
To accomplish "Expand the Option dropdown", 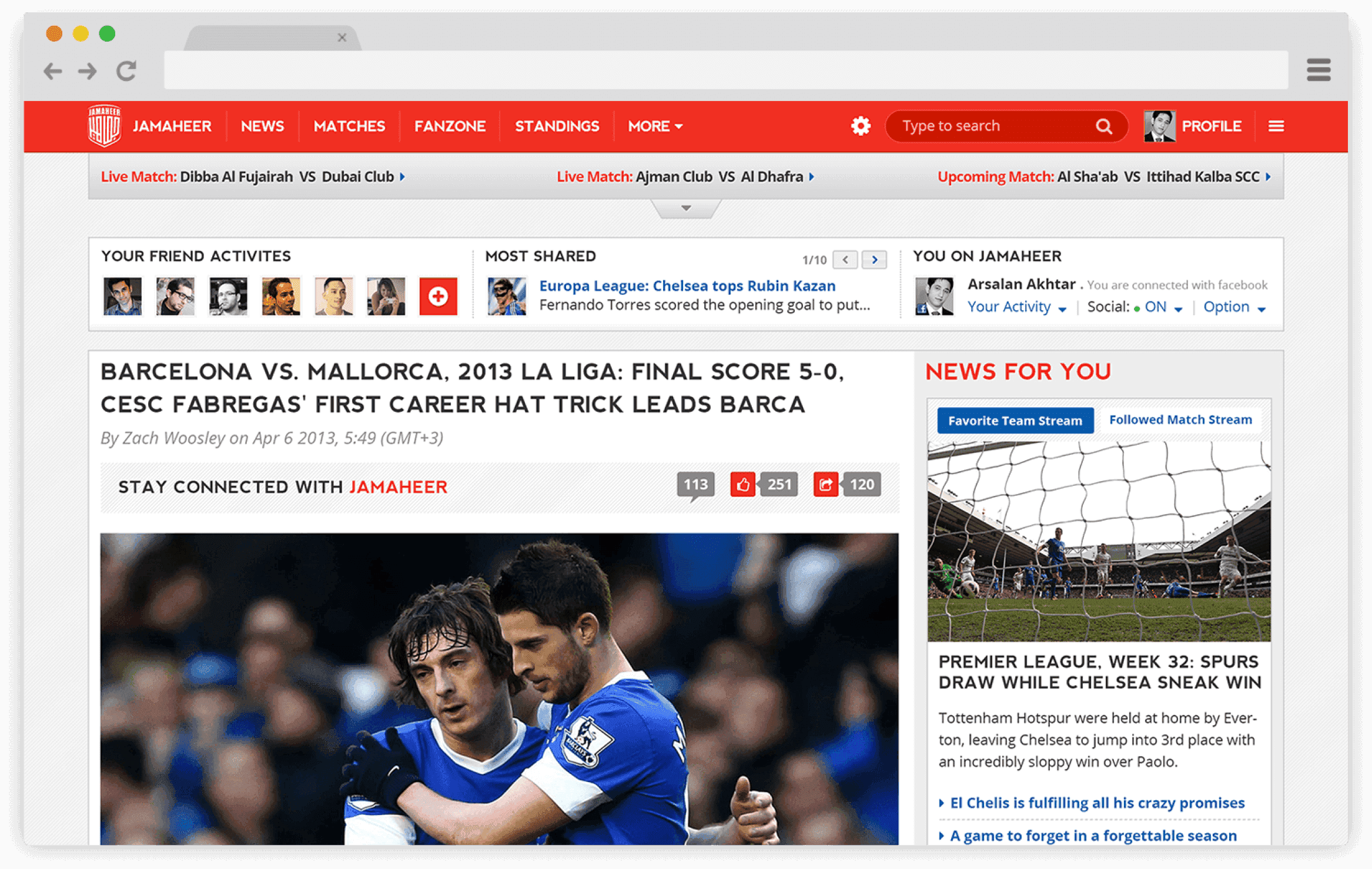I will point(1234,307).
